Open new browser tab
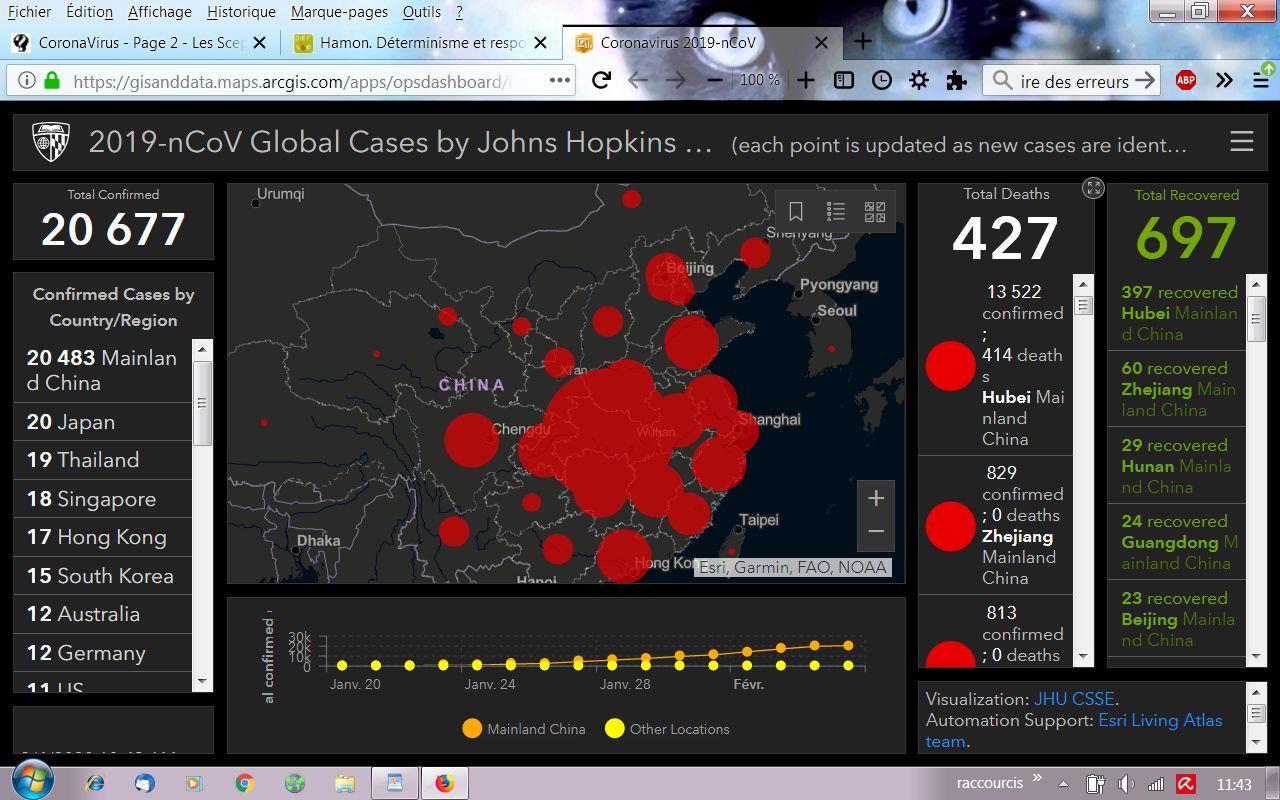This screenshot has height=800, width=1280. pyautogui.click(x=863, y=42)
